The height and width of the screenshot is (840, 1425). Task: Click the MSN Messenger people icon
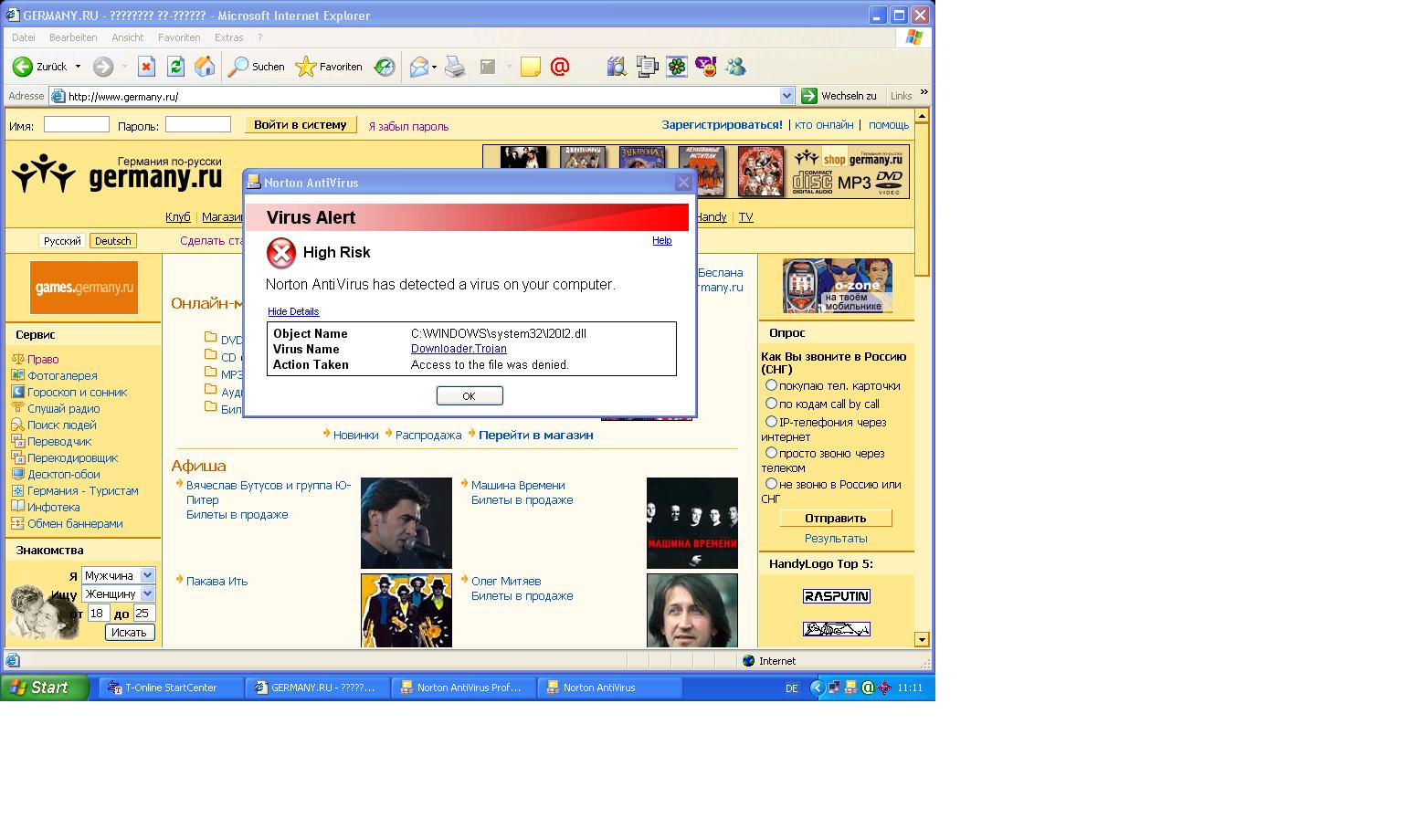click(x=735, y=67)
